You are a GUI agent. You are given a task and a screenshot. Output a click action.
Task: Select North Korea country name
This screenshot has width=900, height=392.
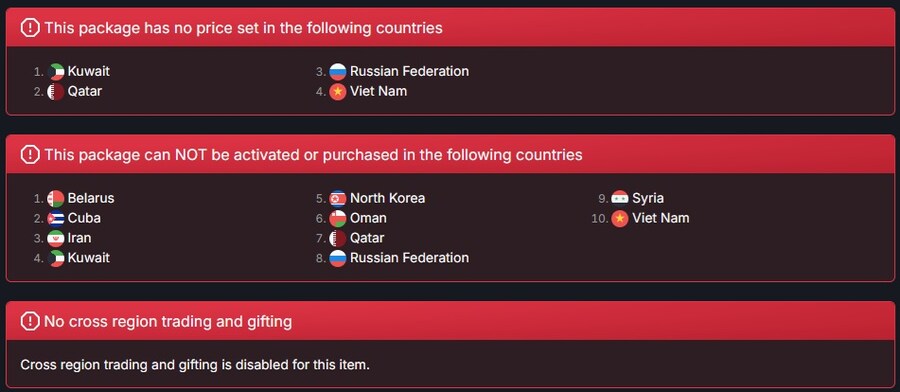pyautogui.click(x=387, y=199)
